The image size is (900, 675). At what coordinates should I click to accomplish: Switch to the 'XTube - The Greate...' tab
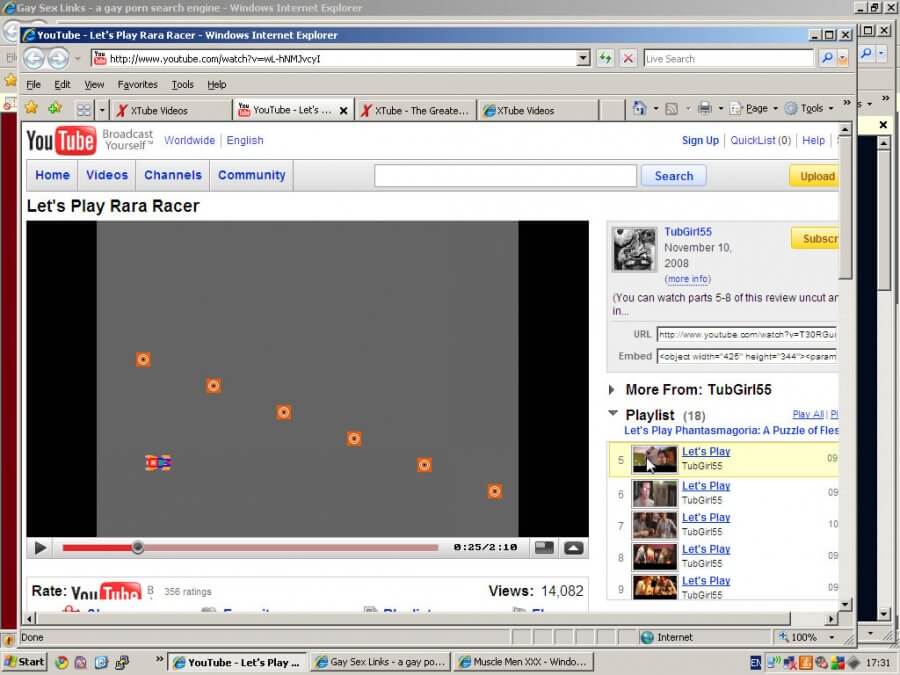click(x=415, y=110)
